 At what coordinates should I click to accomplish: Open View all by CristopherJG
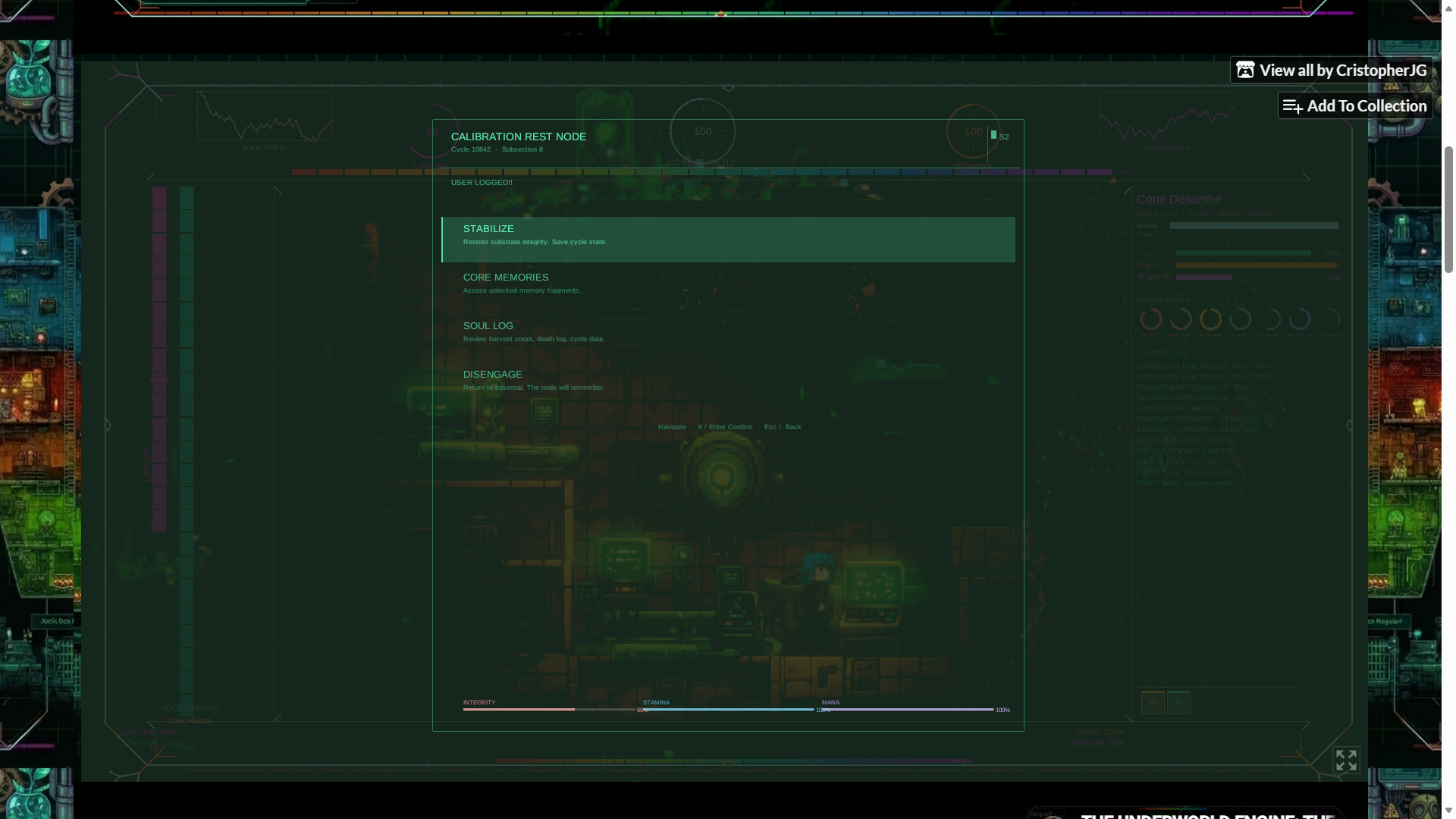(x=1331, y=70)
